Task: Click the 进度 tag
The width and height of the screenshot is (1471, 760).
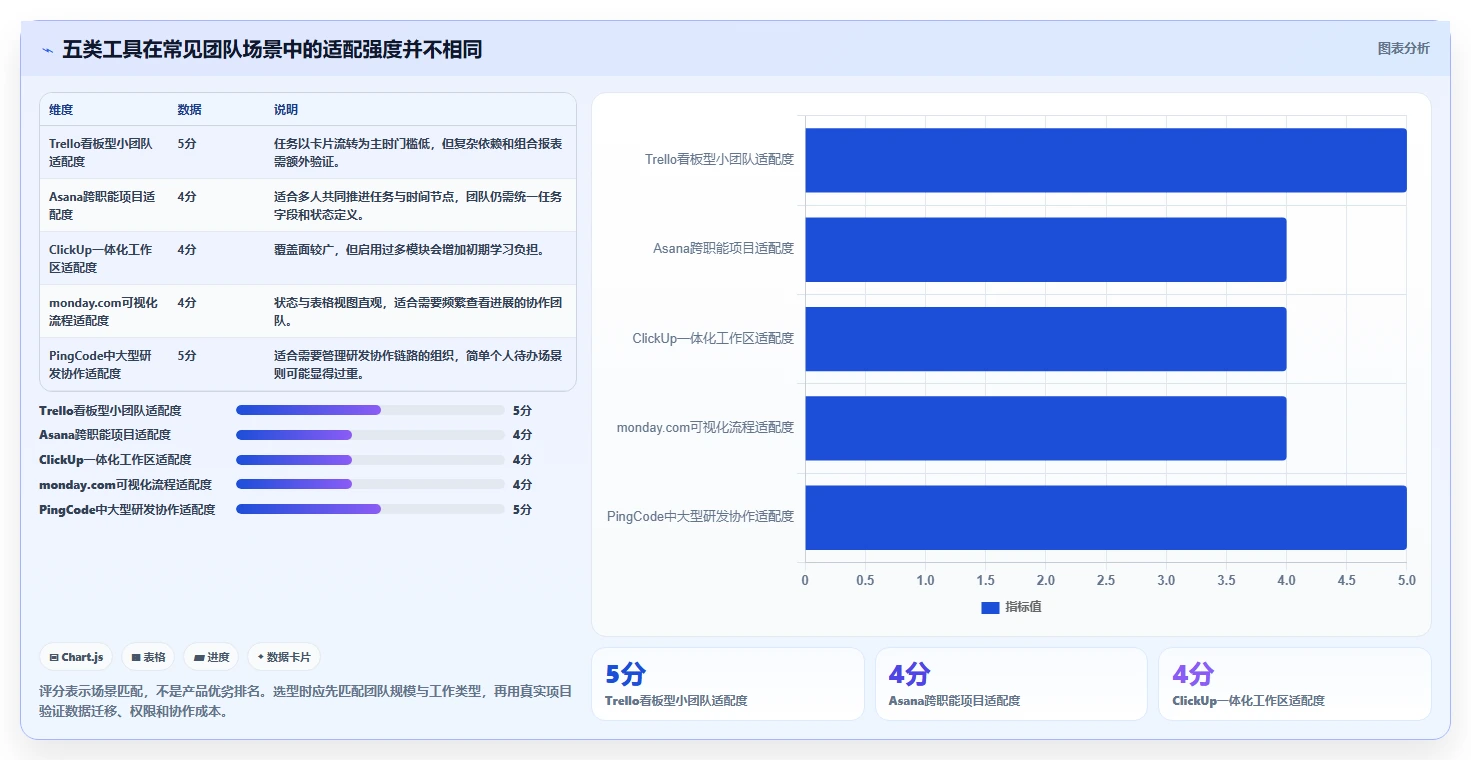Action: [x=211, y=657]
